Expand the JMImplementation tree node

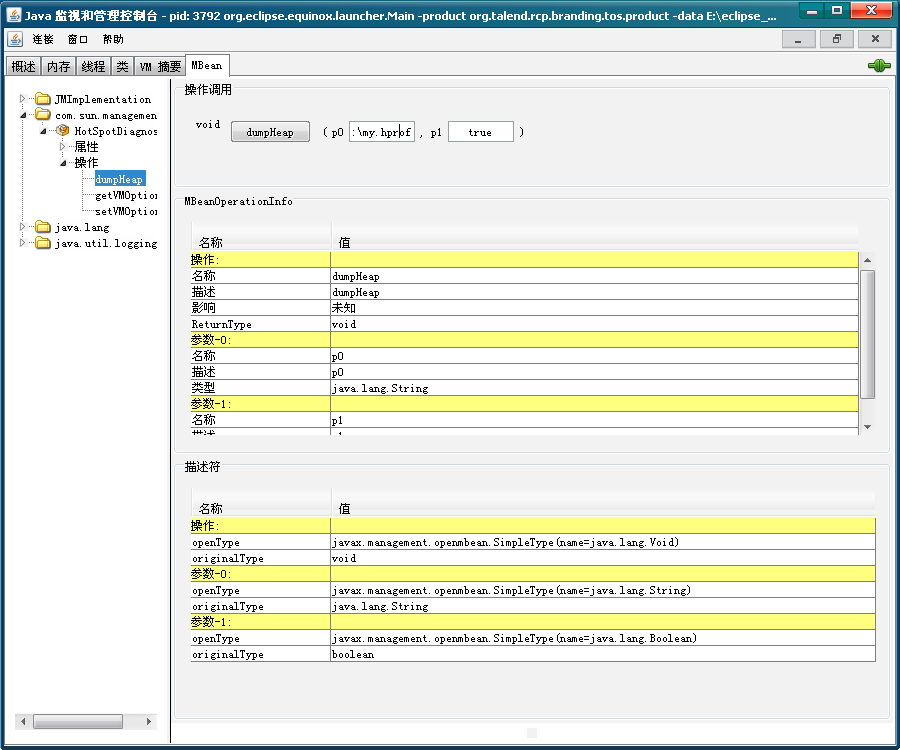click(23, 99)
